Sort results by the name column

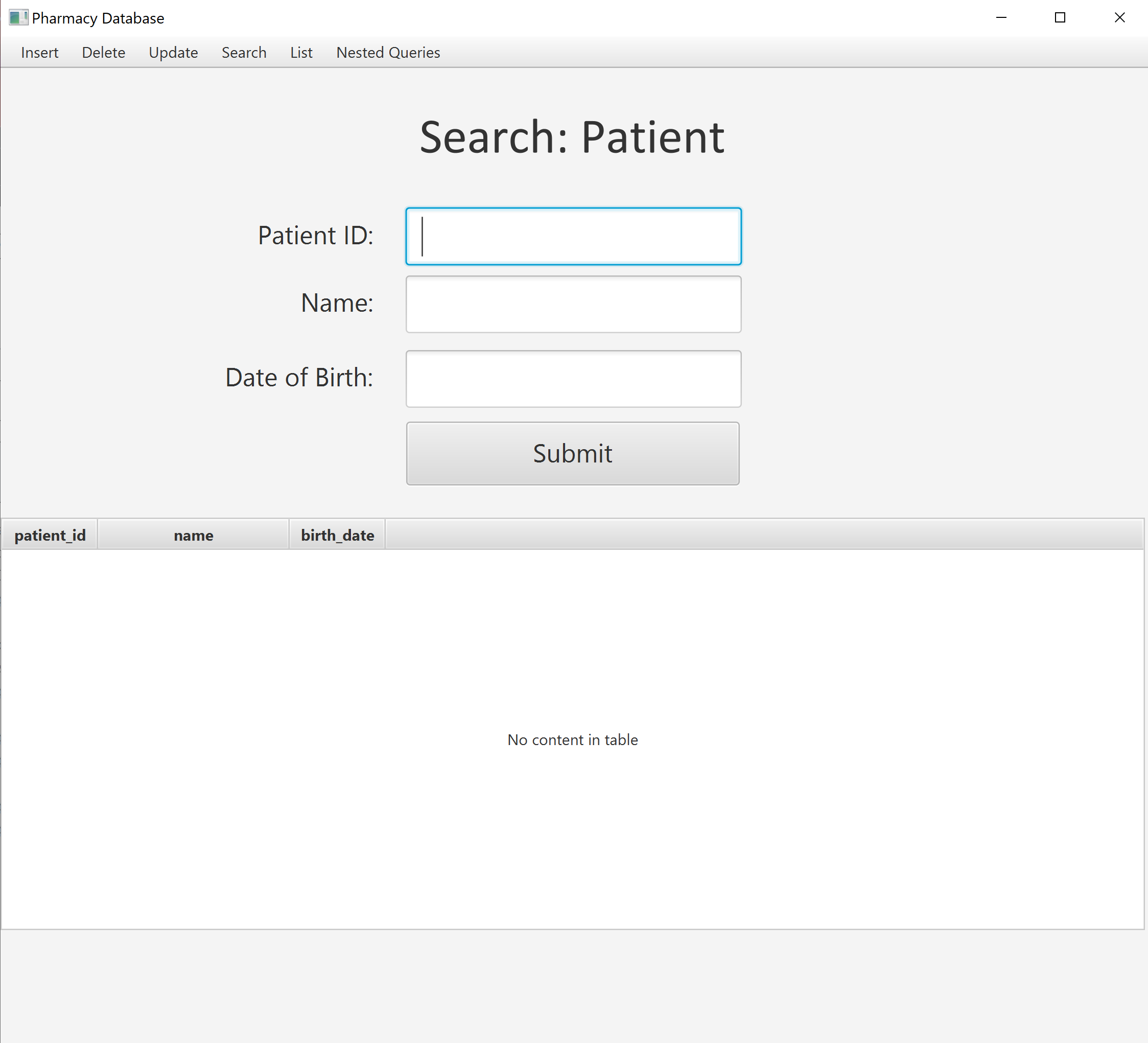(193, 535)
